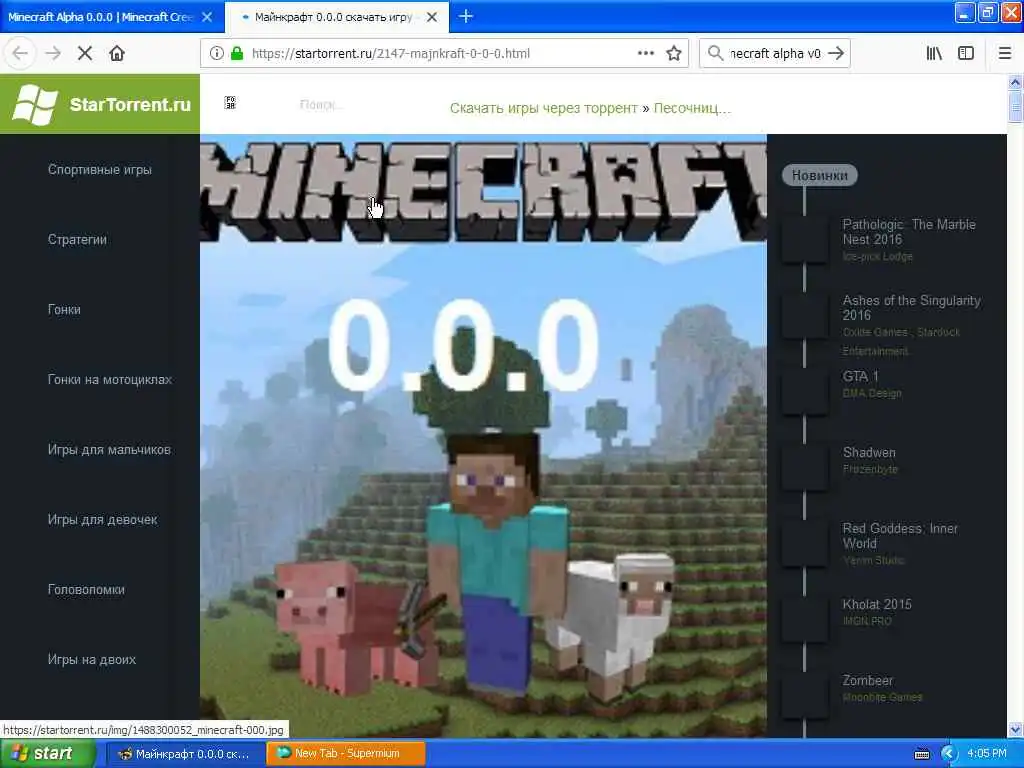Stop loading the page with the X button
This screenshot has width=1024, height=768.
[x=85, y=54]
